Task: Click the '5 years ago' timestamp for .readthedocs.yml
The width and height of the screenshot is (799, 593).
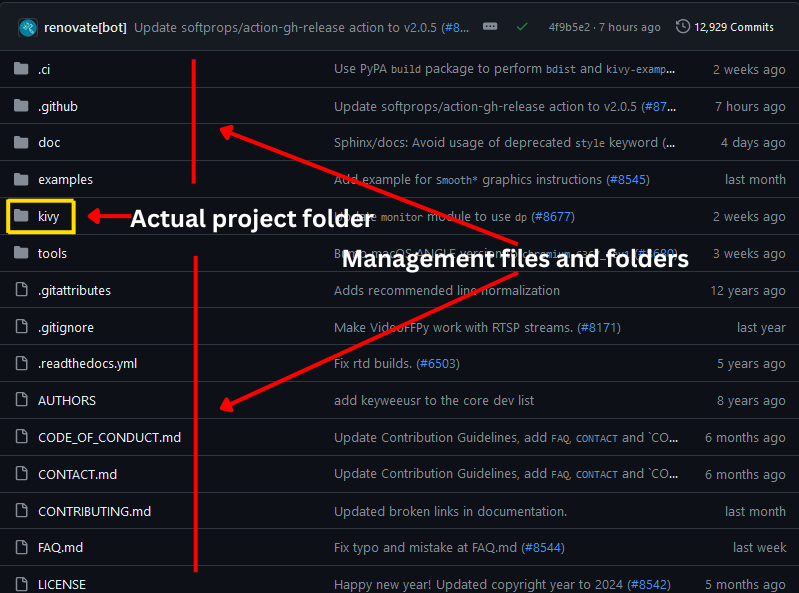Action: [x=751, y=364]
